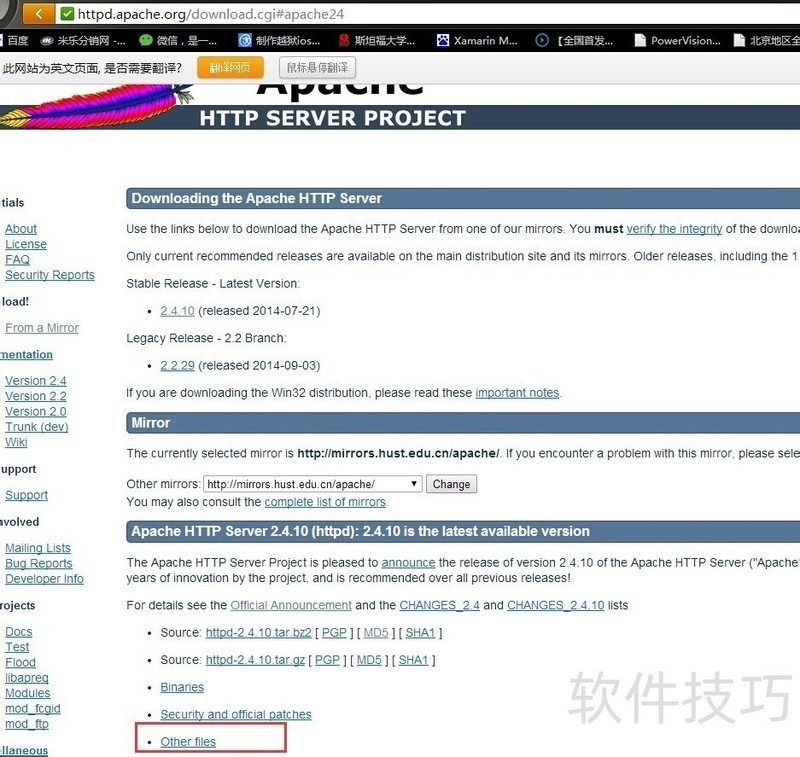Download httpd-2.4.10.tar.bz2 source
Screen dimensions: 800x757
coord(258,633)
